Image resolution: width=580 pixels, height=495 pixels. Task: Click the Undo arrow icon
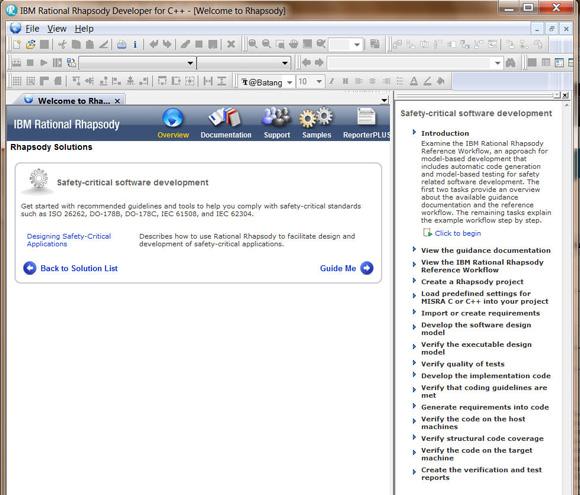[154, 44]
